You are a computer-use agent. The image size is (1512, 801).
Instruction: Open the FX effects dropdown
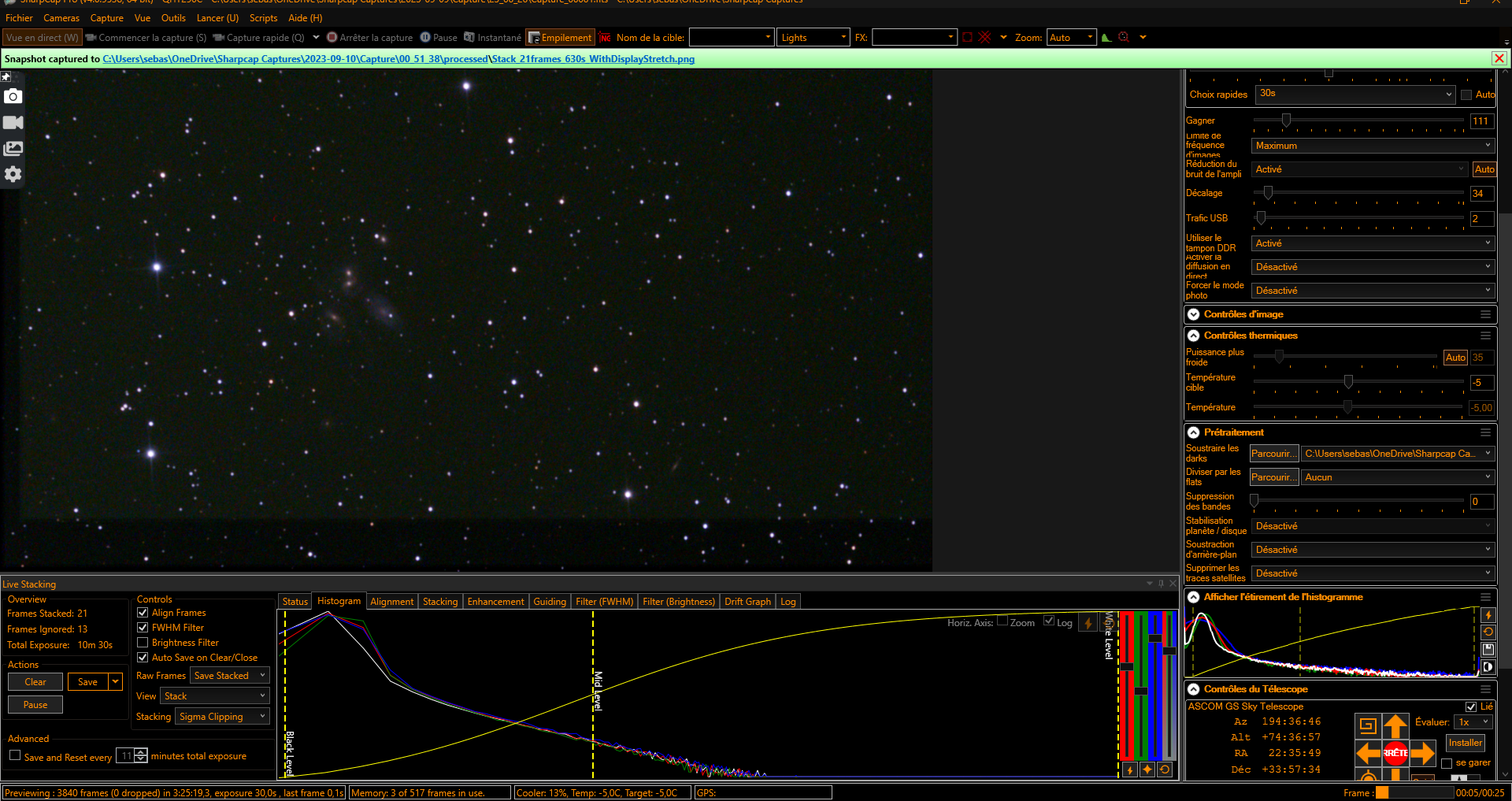914,37
